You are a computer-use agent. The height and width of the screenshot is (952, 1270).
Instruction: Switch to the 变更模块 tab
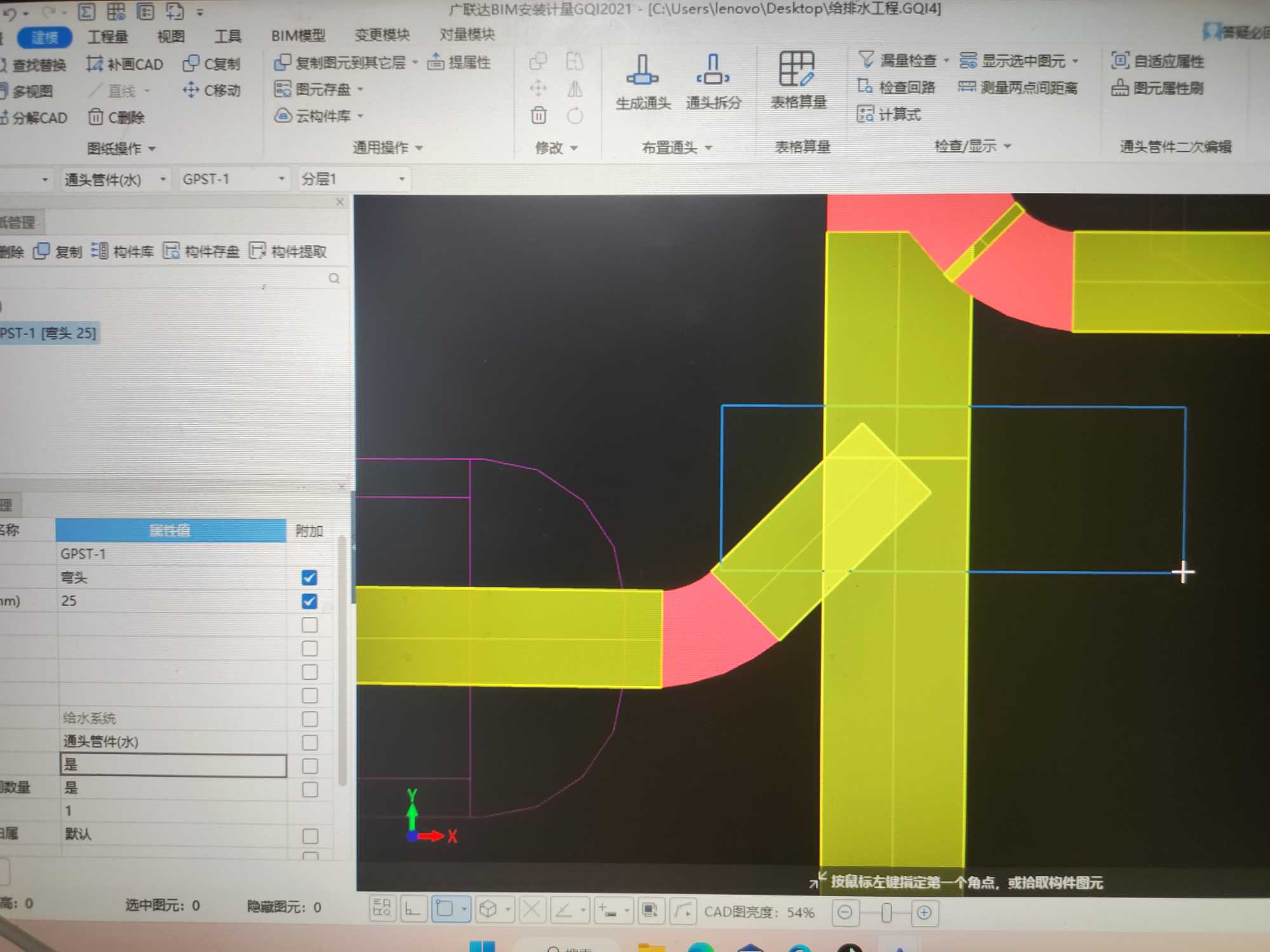point(382,35)
